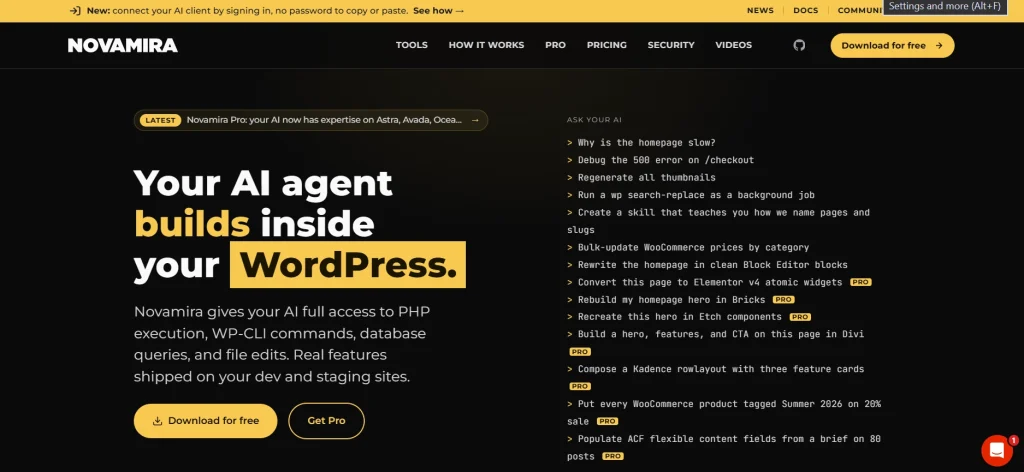Open DOCS in the top banner
Viewport: 1024px width, 472px height.
pyautogui.click(x=805, y=10)
